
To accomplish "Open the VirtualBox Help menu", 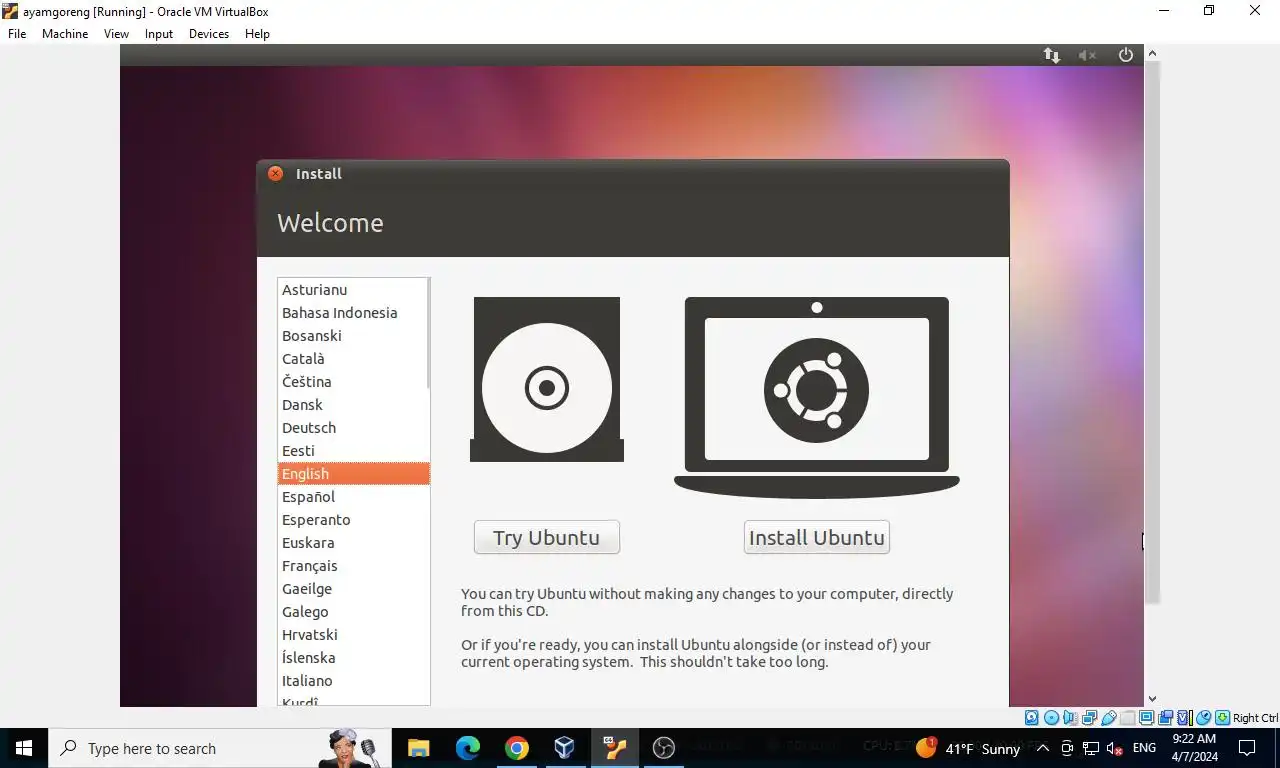I will click(x=257, y=33).
